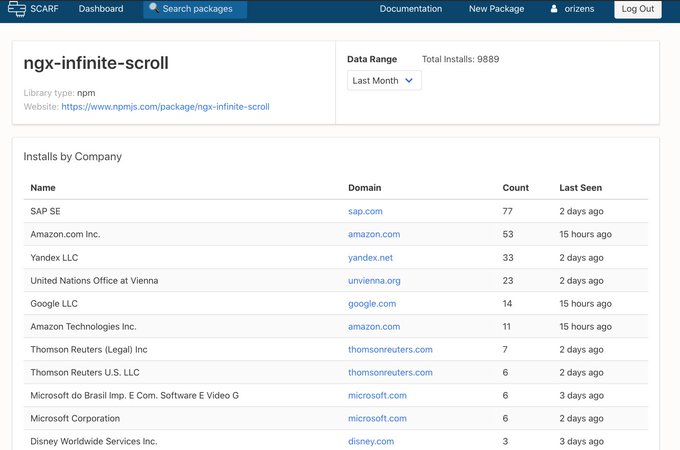Click the Installs by Company heading

coord(72,157)
